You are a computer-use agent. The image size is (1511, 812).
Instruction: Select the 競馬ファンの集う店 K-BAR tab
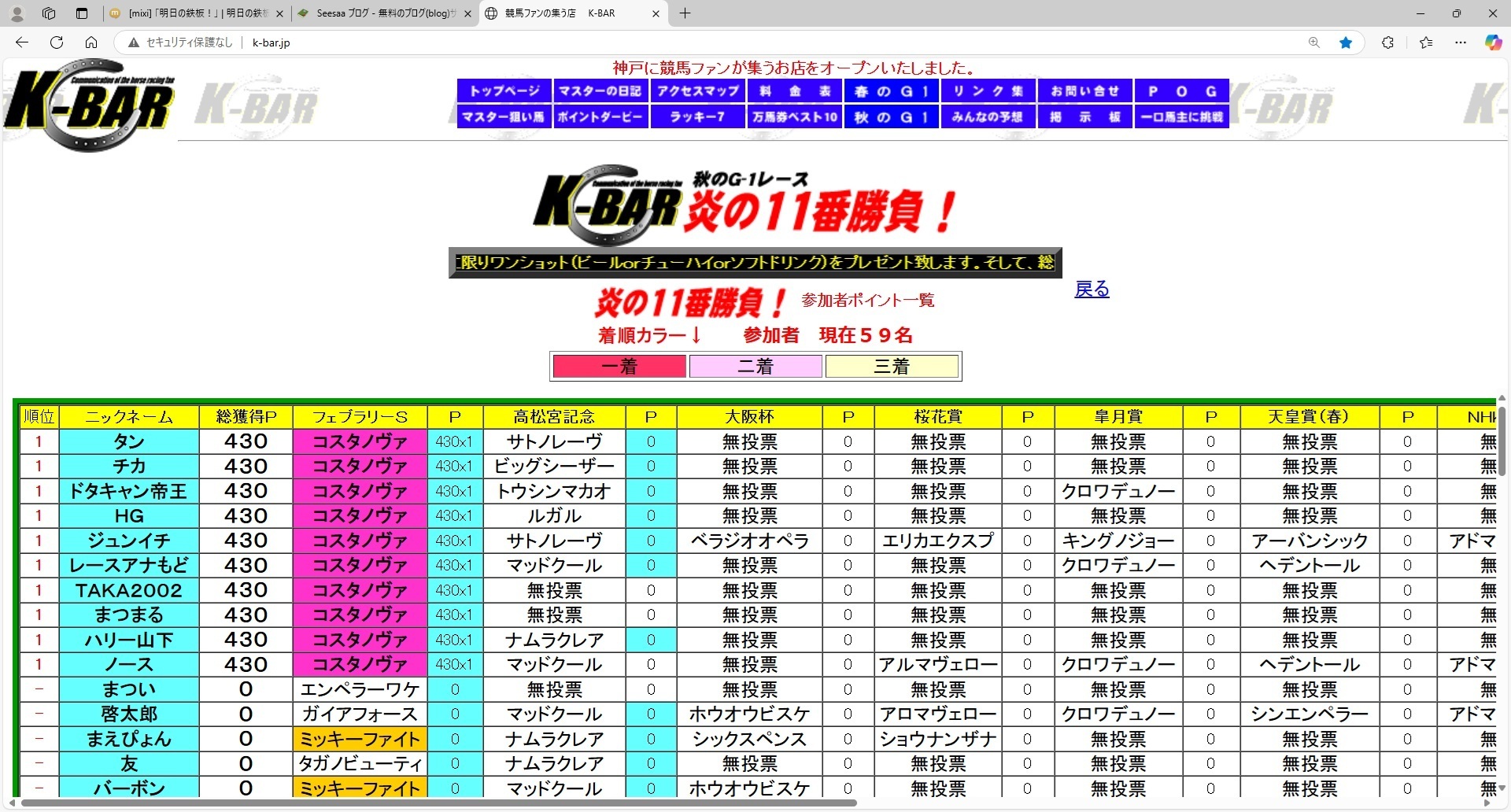tap(573, 13)
